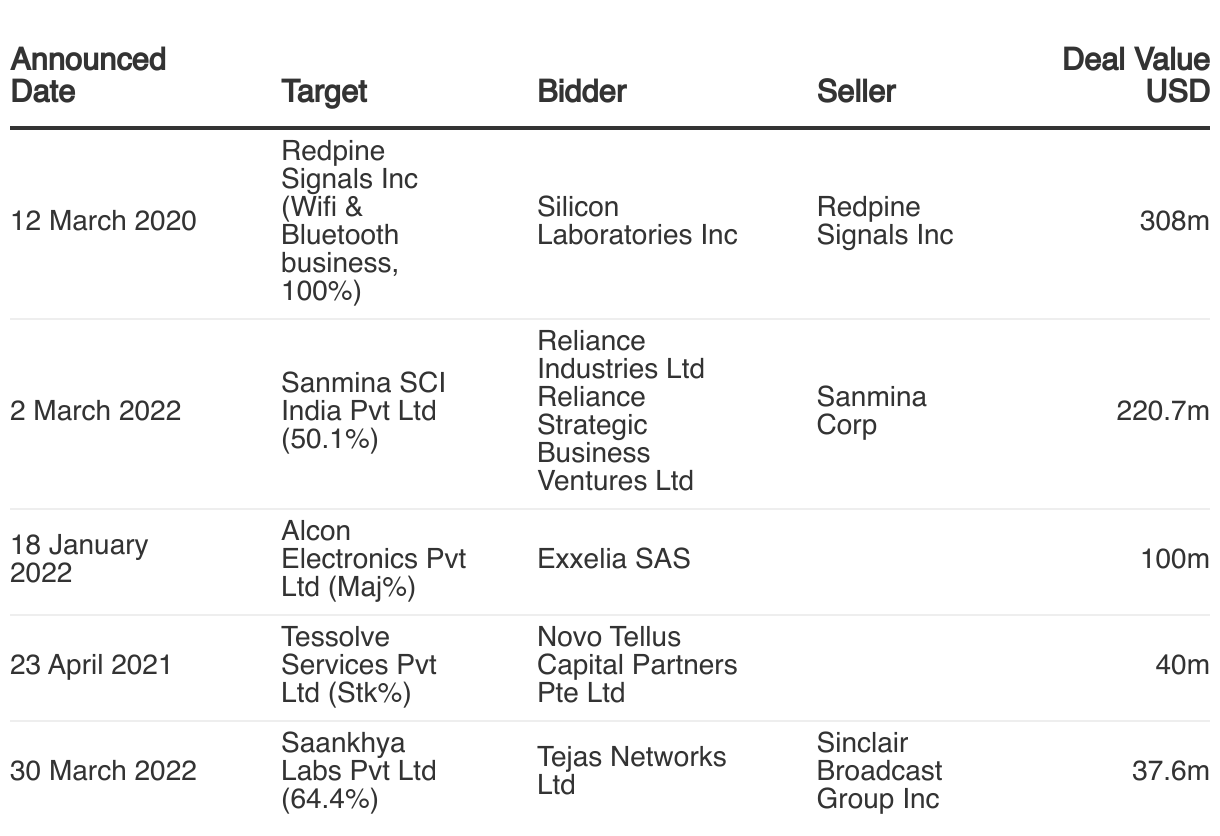Image resolution: width=1220 pixels, height=836 pixels.
Task: Click Sinclair Broadcast Group Inc seller
Action: pos(879,771)
